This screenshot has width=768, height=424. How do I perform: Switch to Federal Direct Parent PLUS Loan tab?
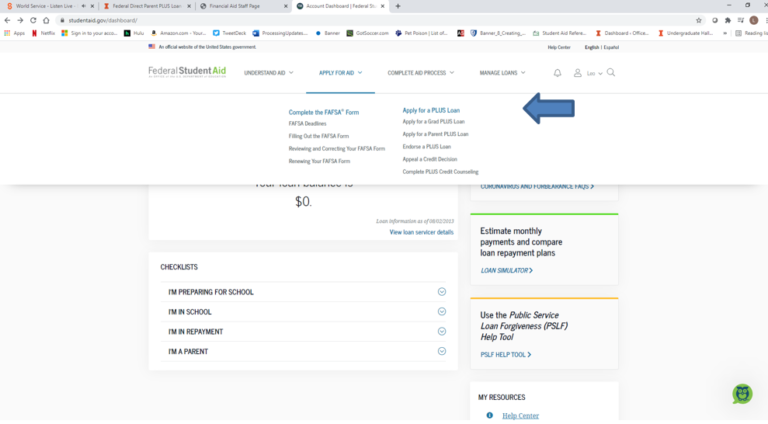pyautogui.click(x=146, y=6)
